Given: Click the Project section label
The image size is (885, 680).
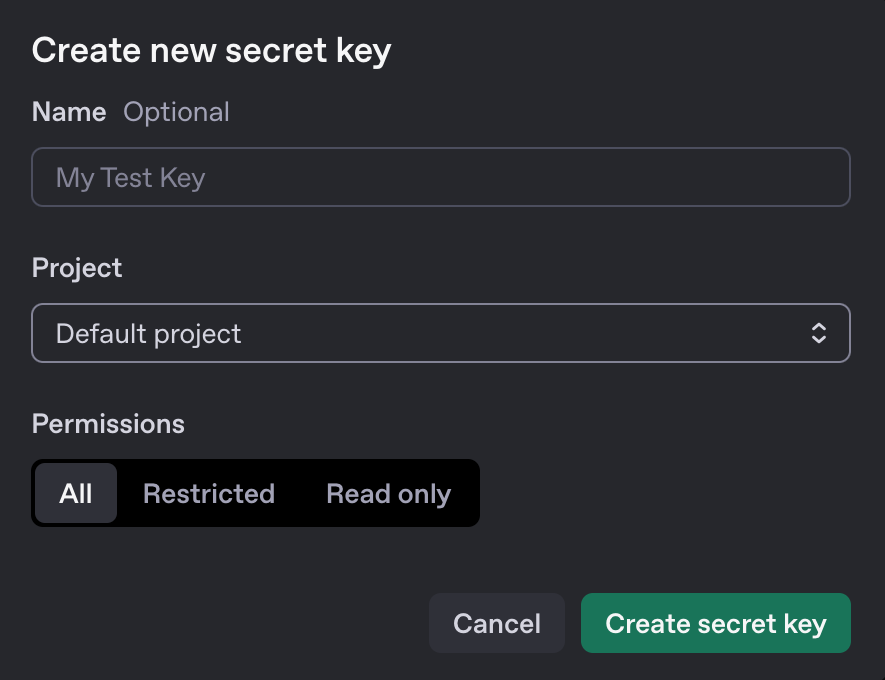Looking at the screenshot, I should point(76,267).
